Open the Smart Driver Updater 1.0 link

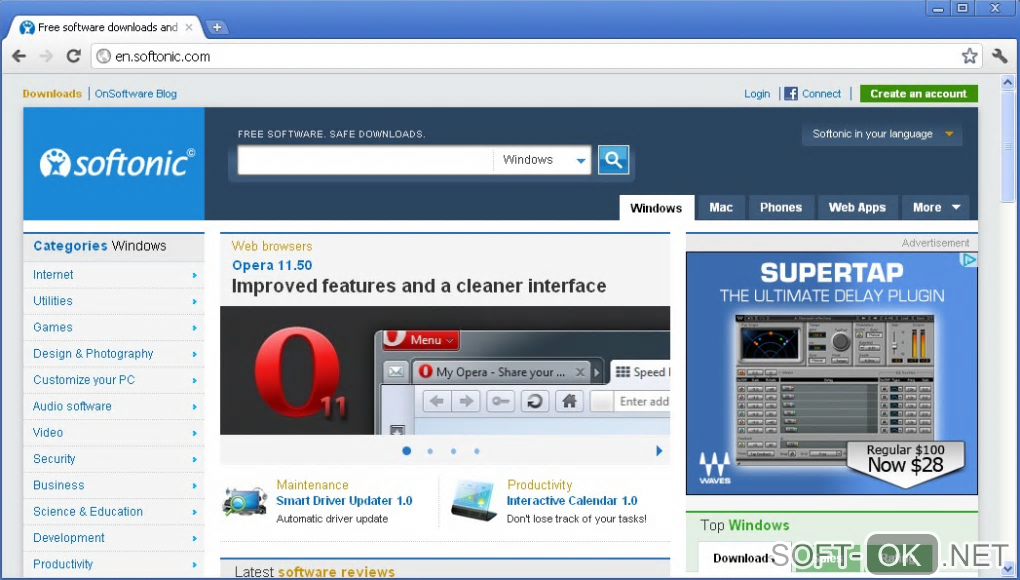(344, 501)
